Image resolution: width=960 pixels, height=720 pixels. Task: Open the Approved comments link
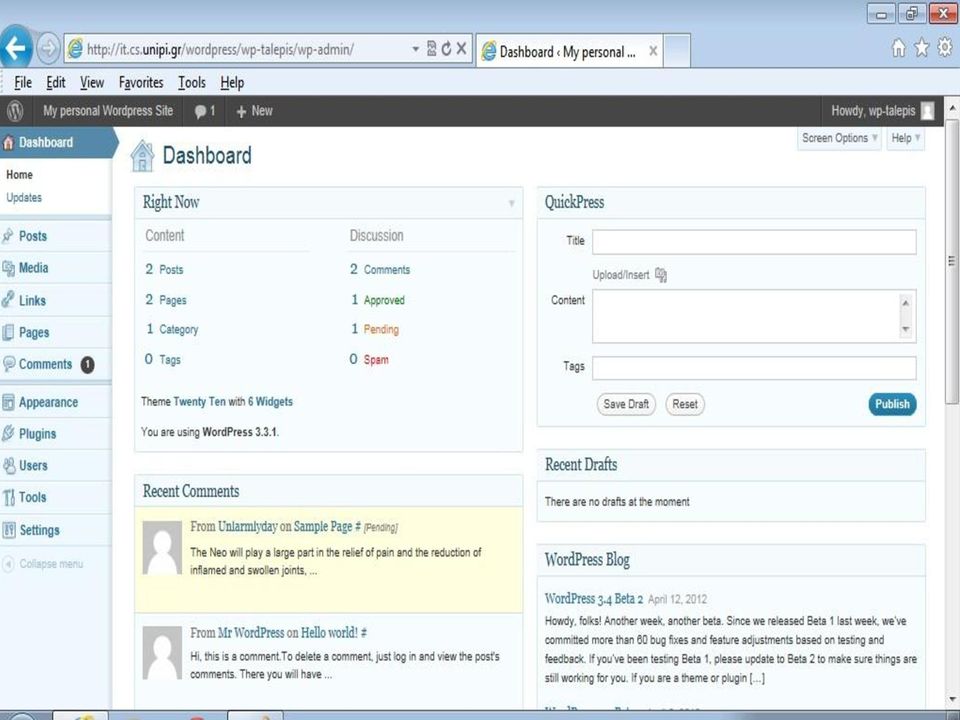[x=384, y=300]
